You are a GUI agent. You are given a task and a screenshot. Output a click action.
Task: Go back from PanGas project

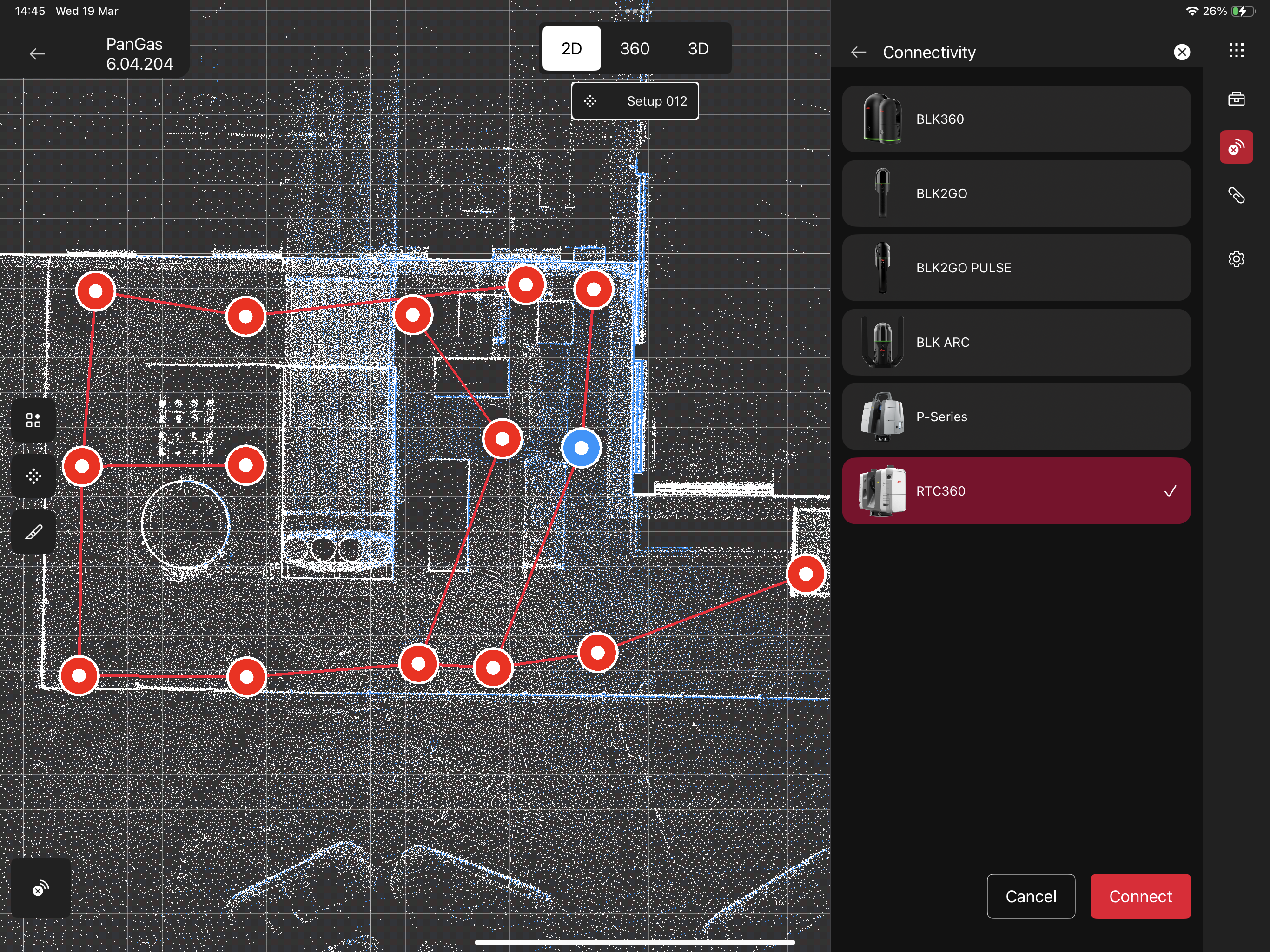click(x=37, y=54)
